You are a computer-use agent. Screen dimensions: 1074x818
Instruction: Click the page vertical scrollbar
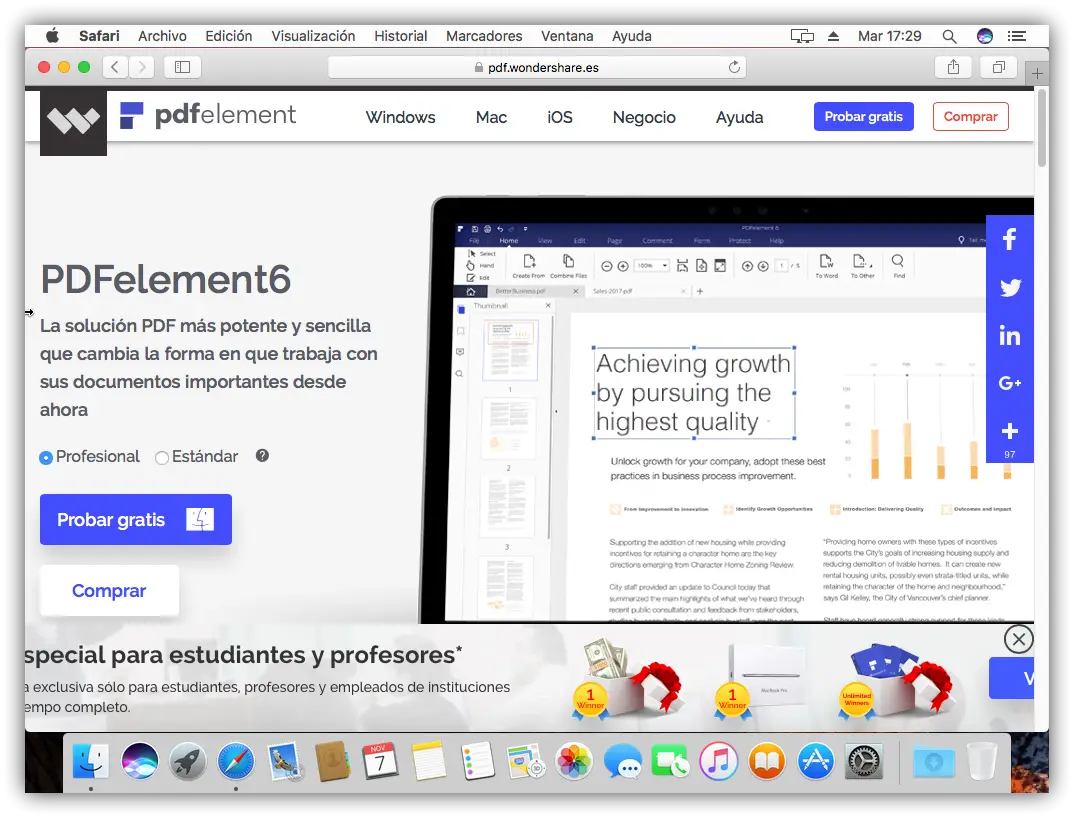[1042, 128]
